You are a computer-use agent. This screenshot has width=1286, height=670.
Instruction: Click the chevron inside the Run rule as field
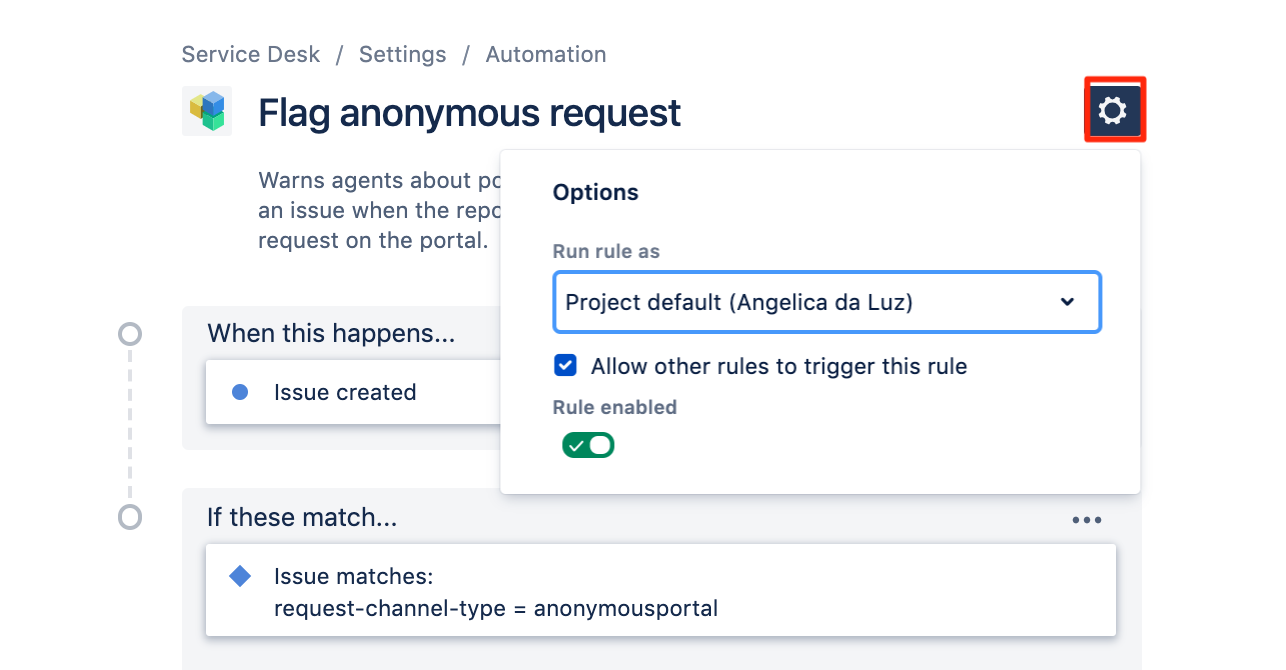[1067, 302]
